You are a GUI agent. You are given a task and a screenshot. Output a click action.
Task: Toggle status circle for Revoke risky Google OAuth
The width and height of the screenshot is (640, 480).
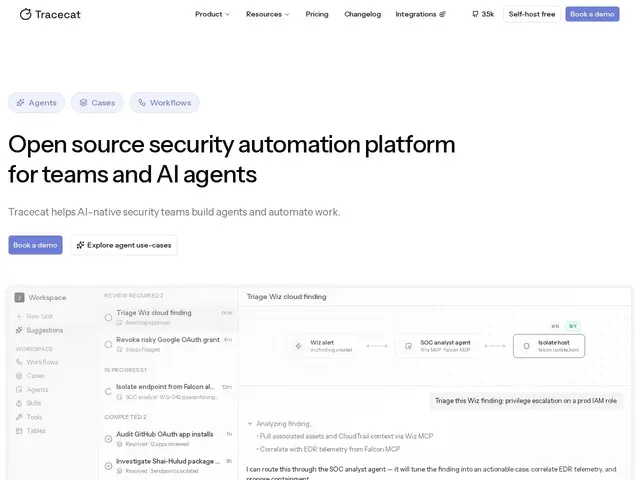108,344
